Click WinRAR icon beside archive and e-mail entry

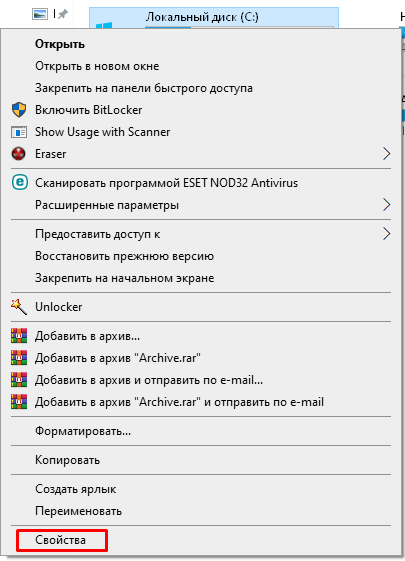pyautogui.click(x=19, y=380)
